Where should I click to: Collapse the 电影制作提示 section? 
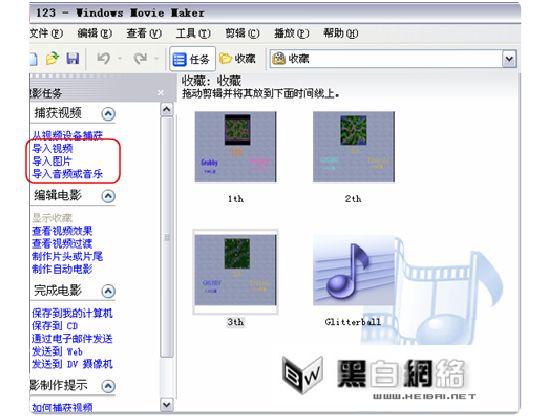coord(108,386)
